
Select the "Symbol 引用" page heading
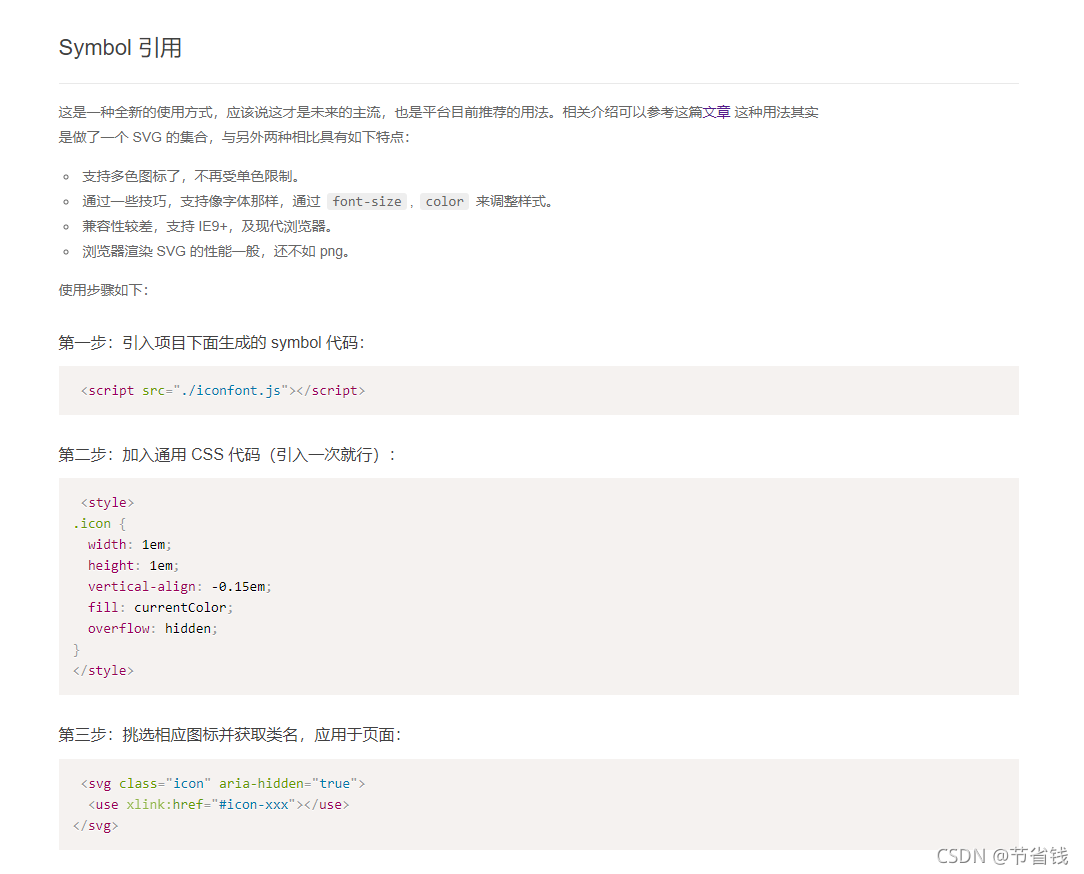(x=119, y=47)
